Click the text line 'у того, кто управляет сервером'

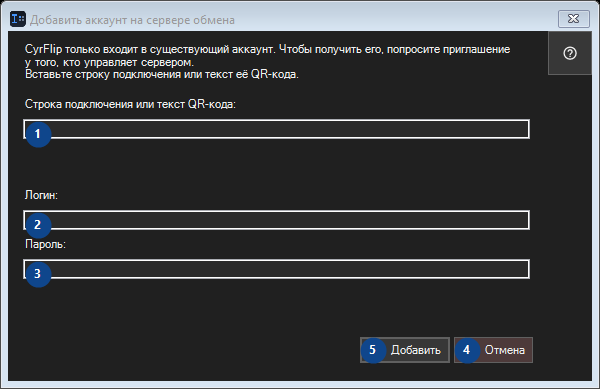(x=109, y=62)
